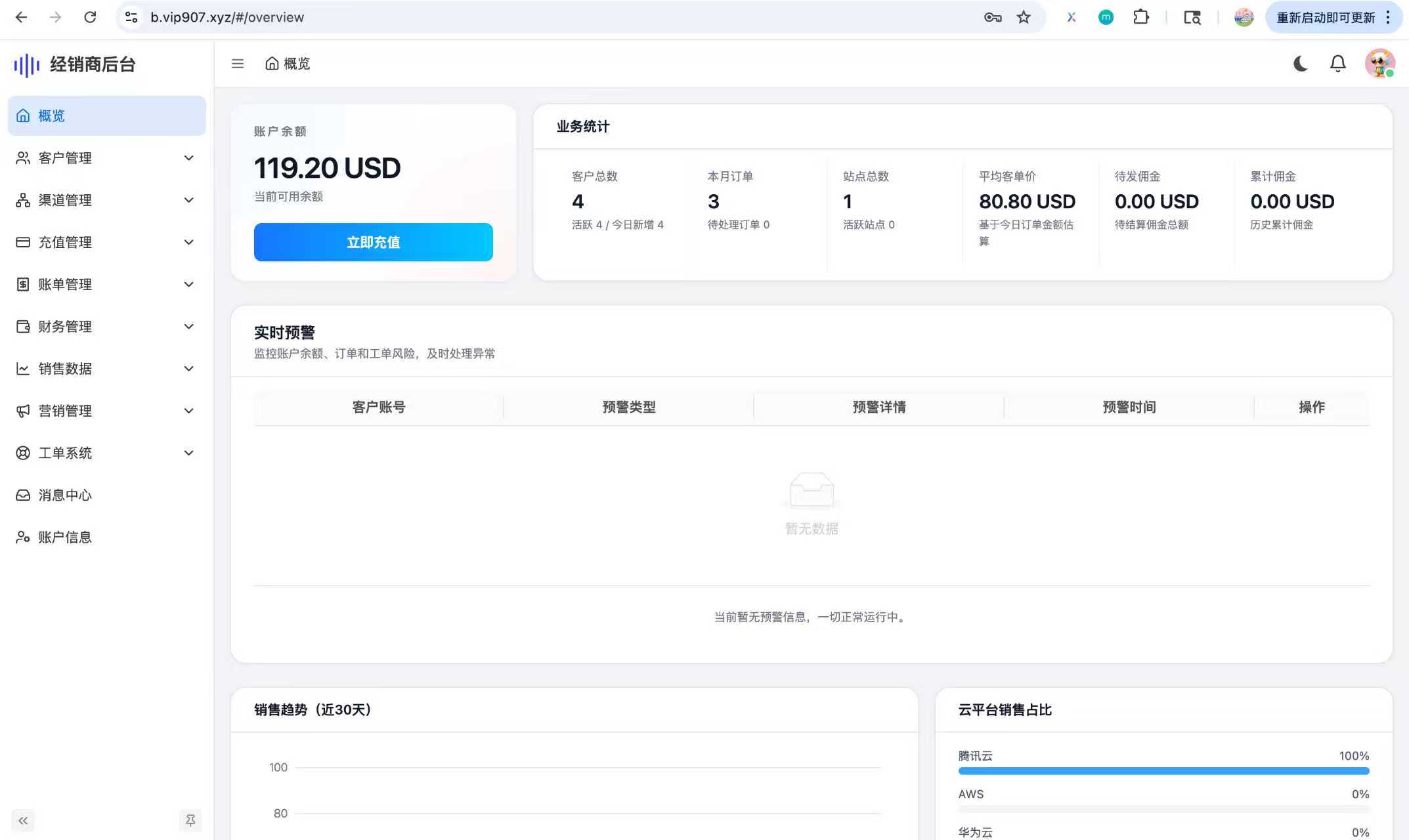Open notifications bell icon

click(1337, 64)
